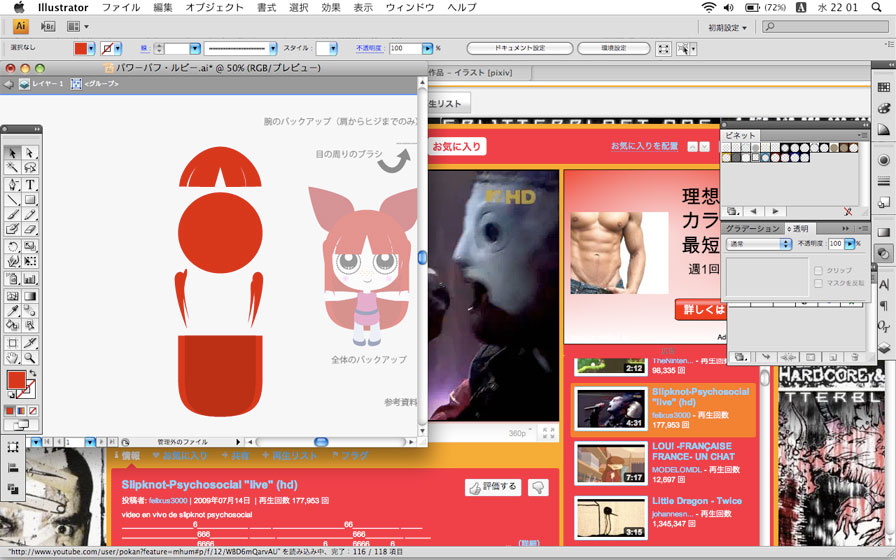Select the Rotate tool
Image resolution: width=896 pixels, height=560 pixels.
click(x=13, y=247)
